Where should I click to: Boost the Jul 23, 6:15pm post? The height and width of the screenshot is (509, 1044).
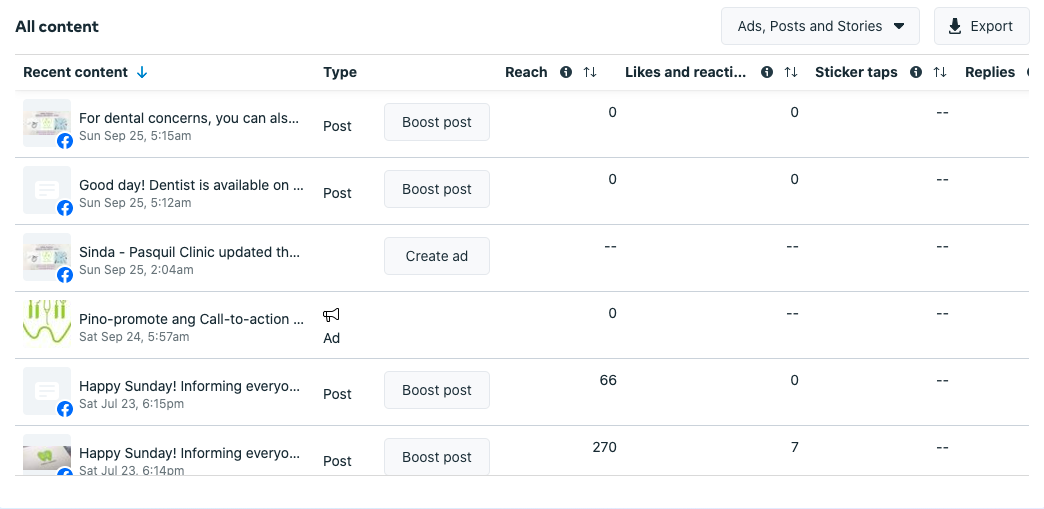pyautogui.click(x=437, y=390)
